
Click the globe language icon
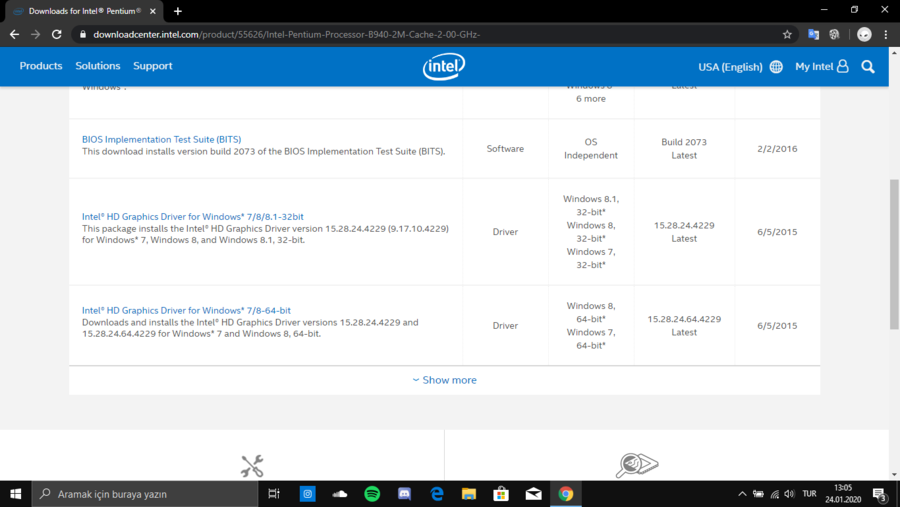click(x=776, y=67)
